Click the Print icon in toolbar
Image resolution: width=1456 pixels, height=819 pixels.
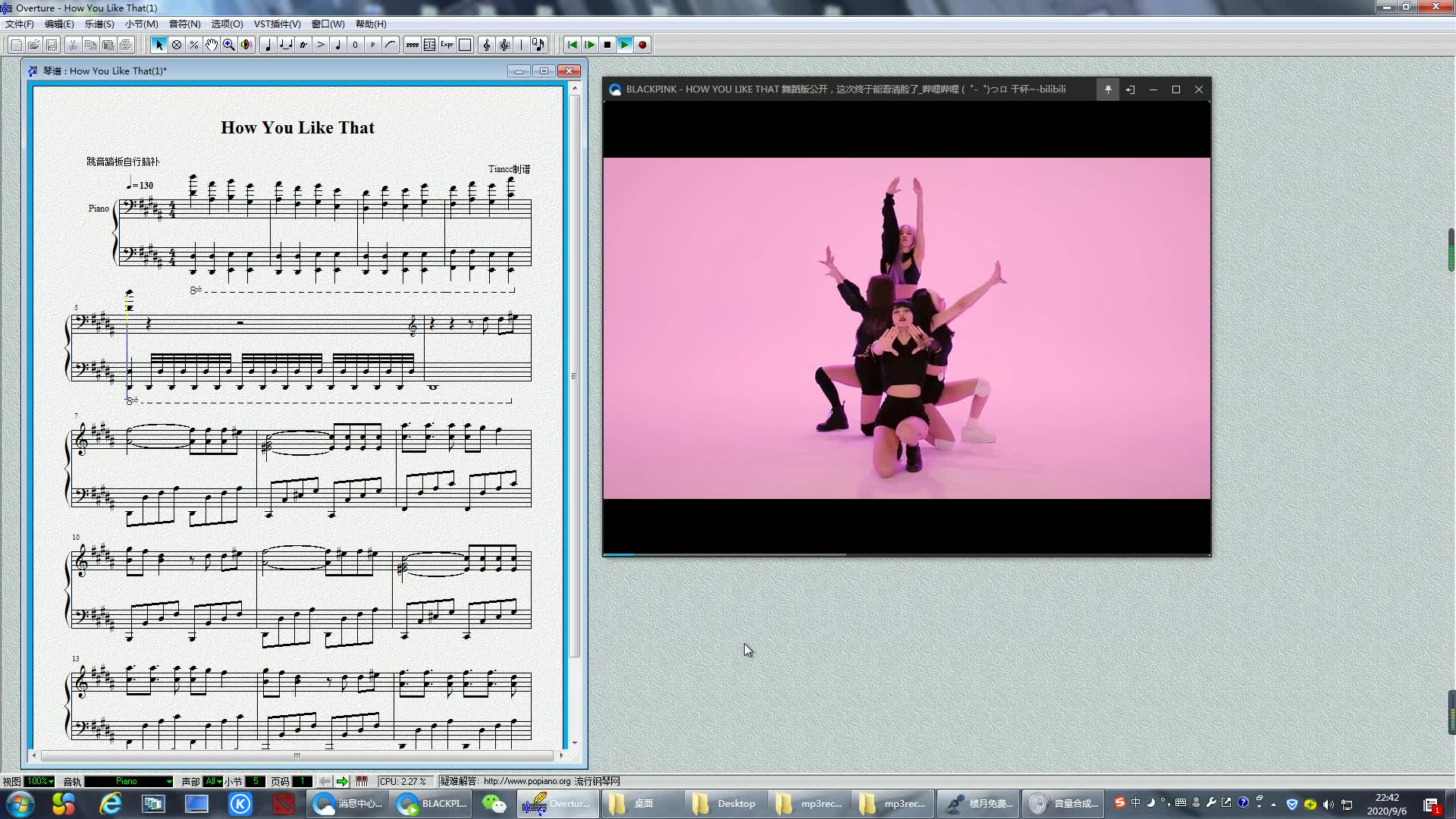tap(126, 45)
